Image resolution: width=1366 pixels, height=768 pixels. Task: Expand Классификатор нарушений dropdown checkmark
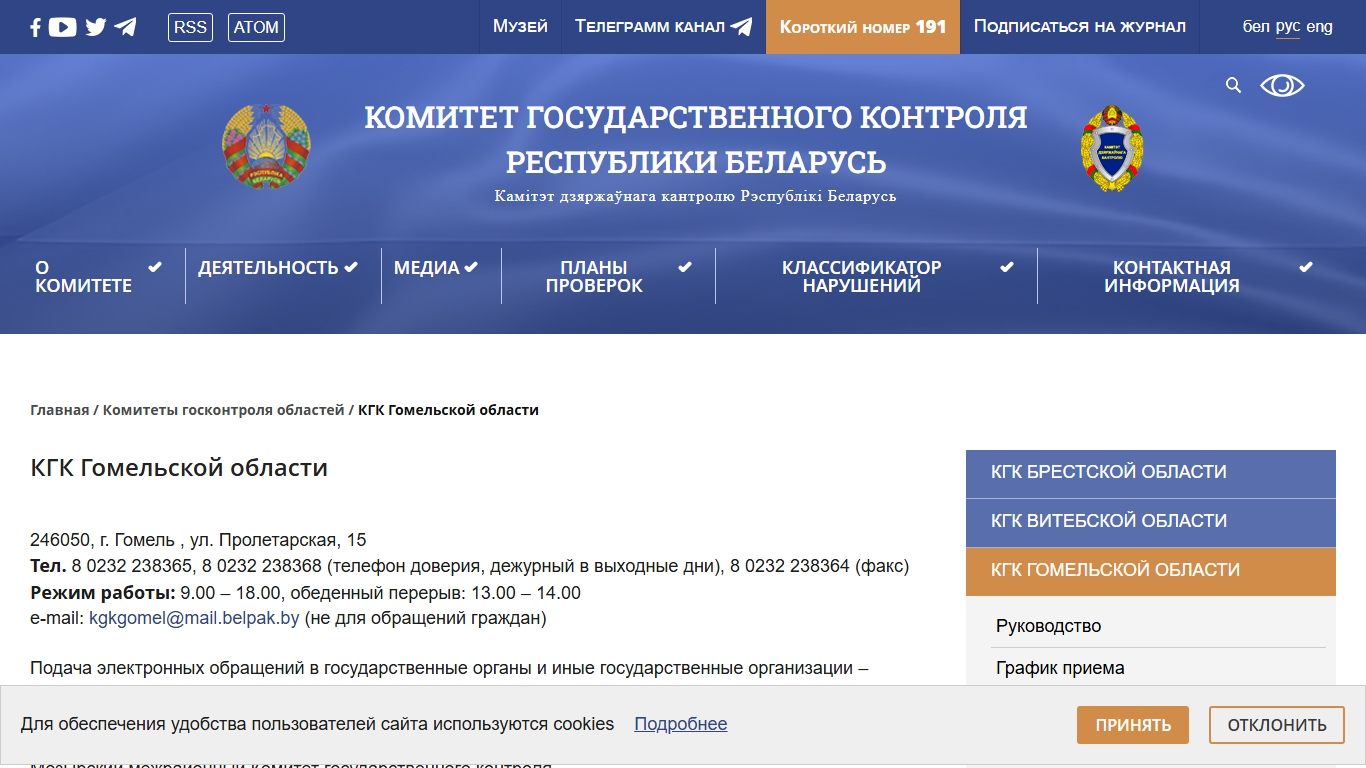[x=1007, y=267]
